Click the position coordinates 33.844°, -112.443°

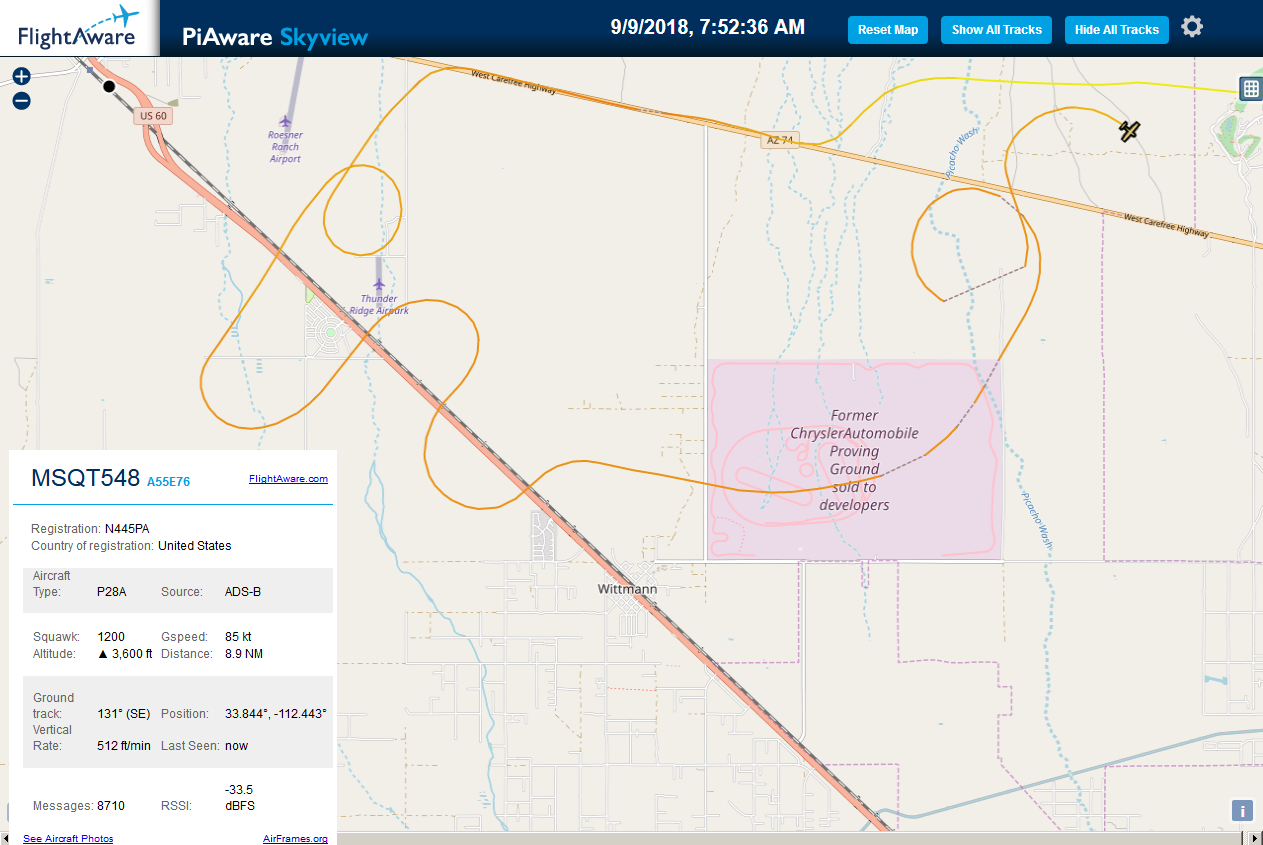[276, 714]
